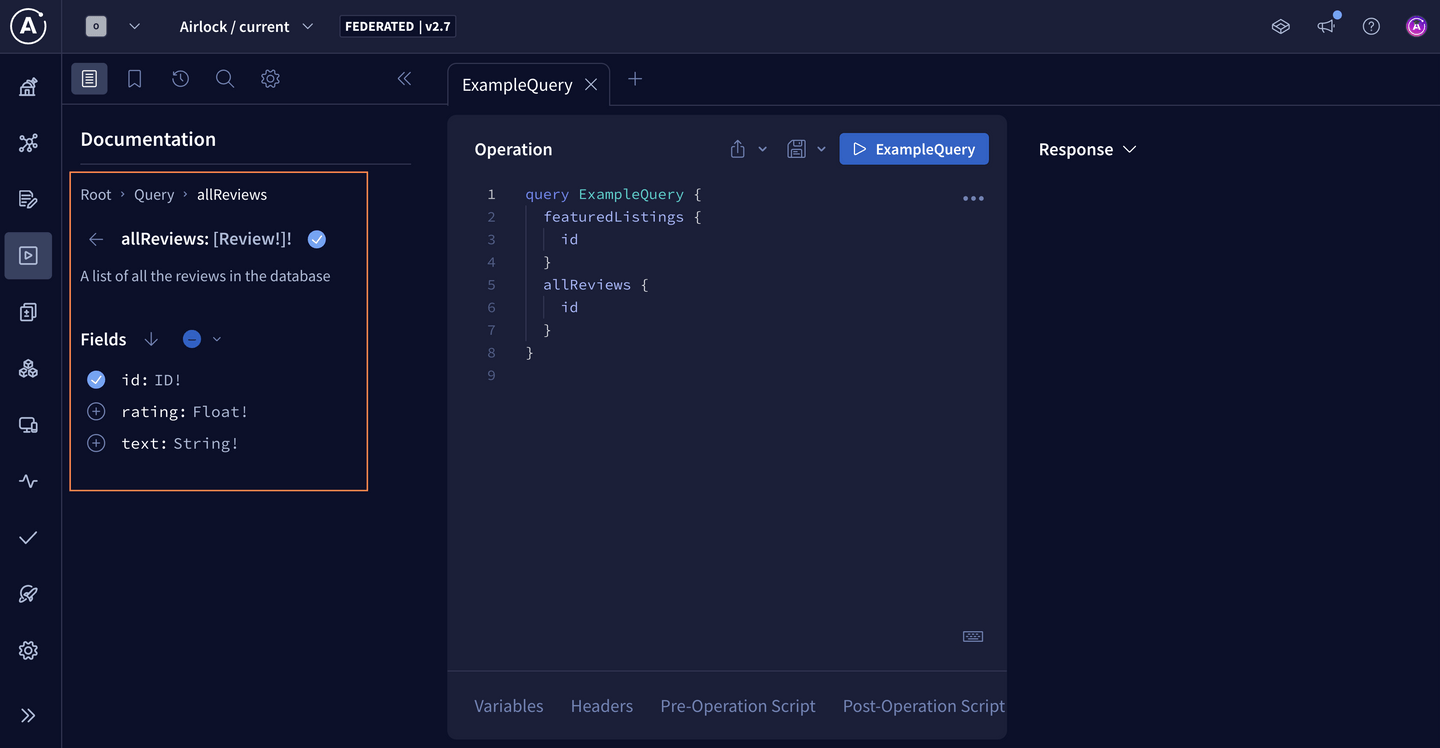
Task: Click the announcements megaphone icon
Action: [1326, 27]
